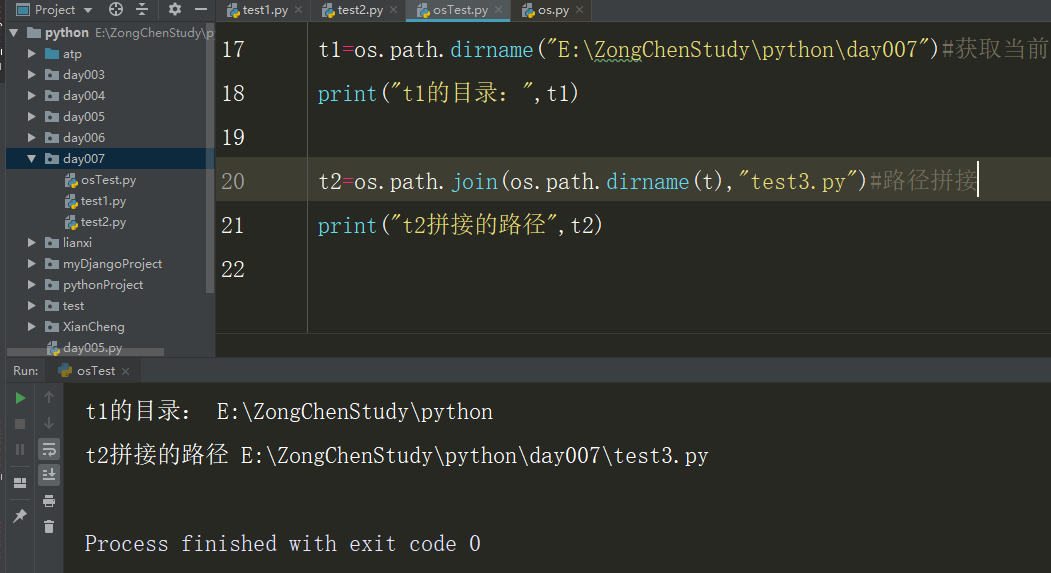This screenshot has height=573, width=1051.
Task: Open test2.py in the project tree
Action: [x=103, y=222]
